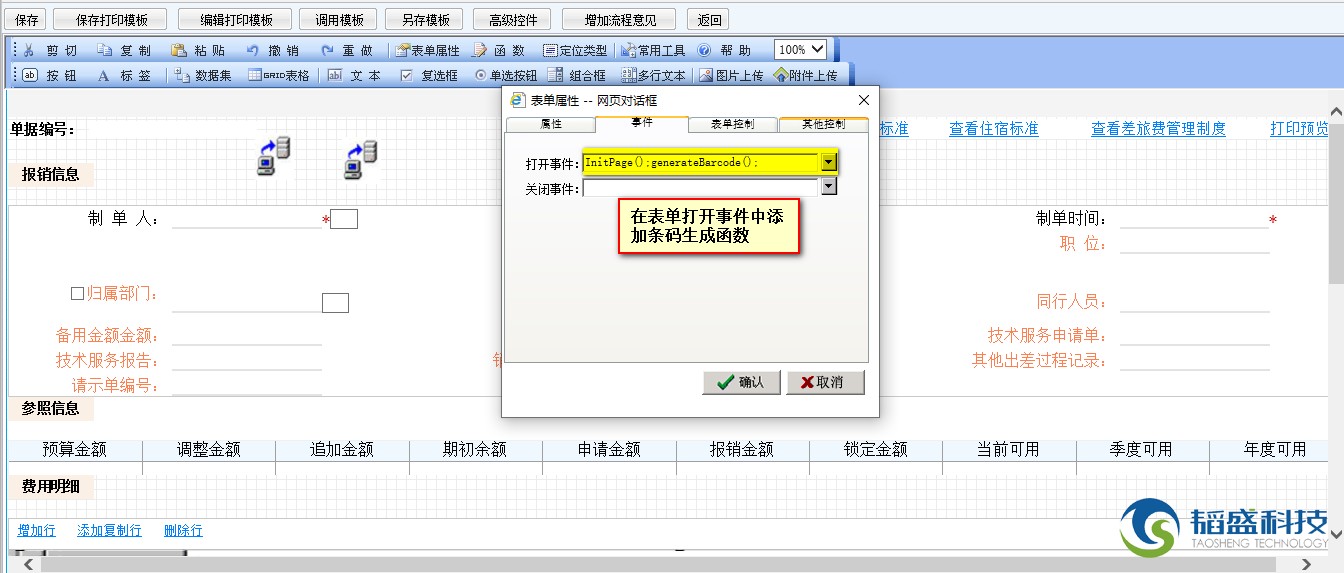1344x573 pixels.
Task: Close the 表单属性 dialog
Action: tap(864, 100)
